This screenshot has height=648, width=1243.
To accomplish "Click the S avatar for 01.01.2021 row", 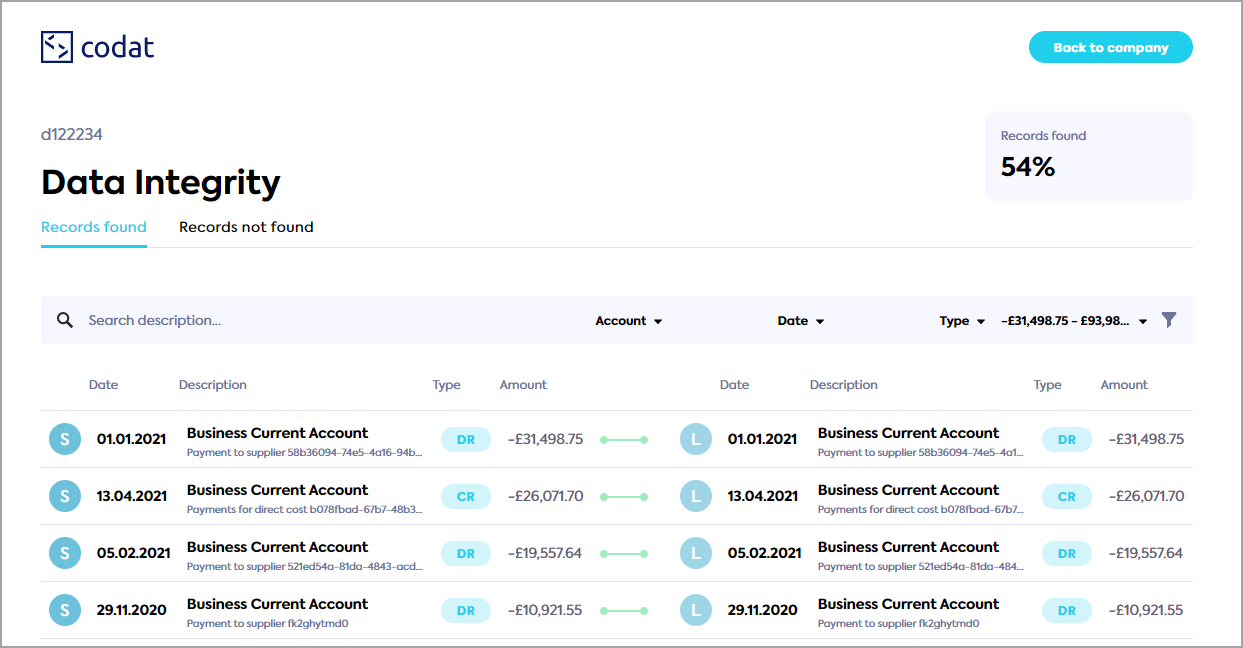I will (x=65, y=439).
